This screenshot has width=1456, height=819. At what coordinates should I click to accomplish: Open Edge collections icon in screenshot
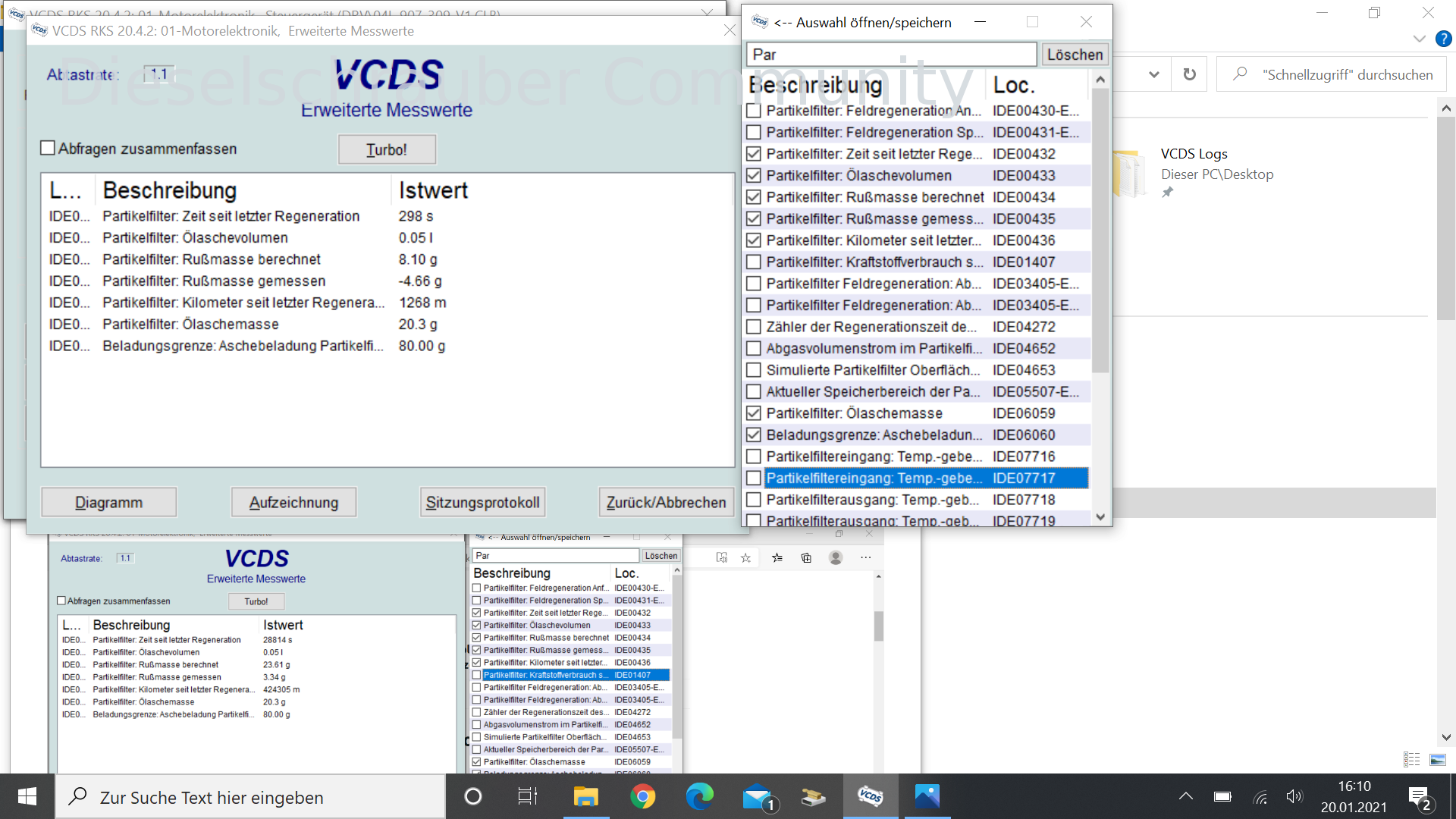pyautogui.click(x=806, y=557)
